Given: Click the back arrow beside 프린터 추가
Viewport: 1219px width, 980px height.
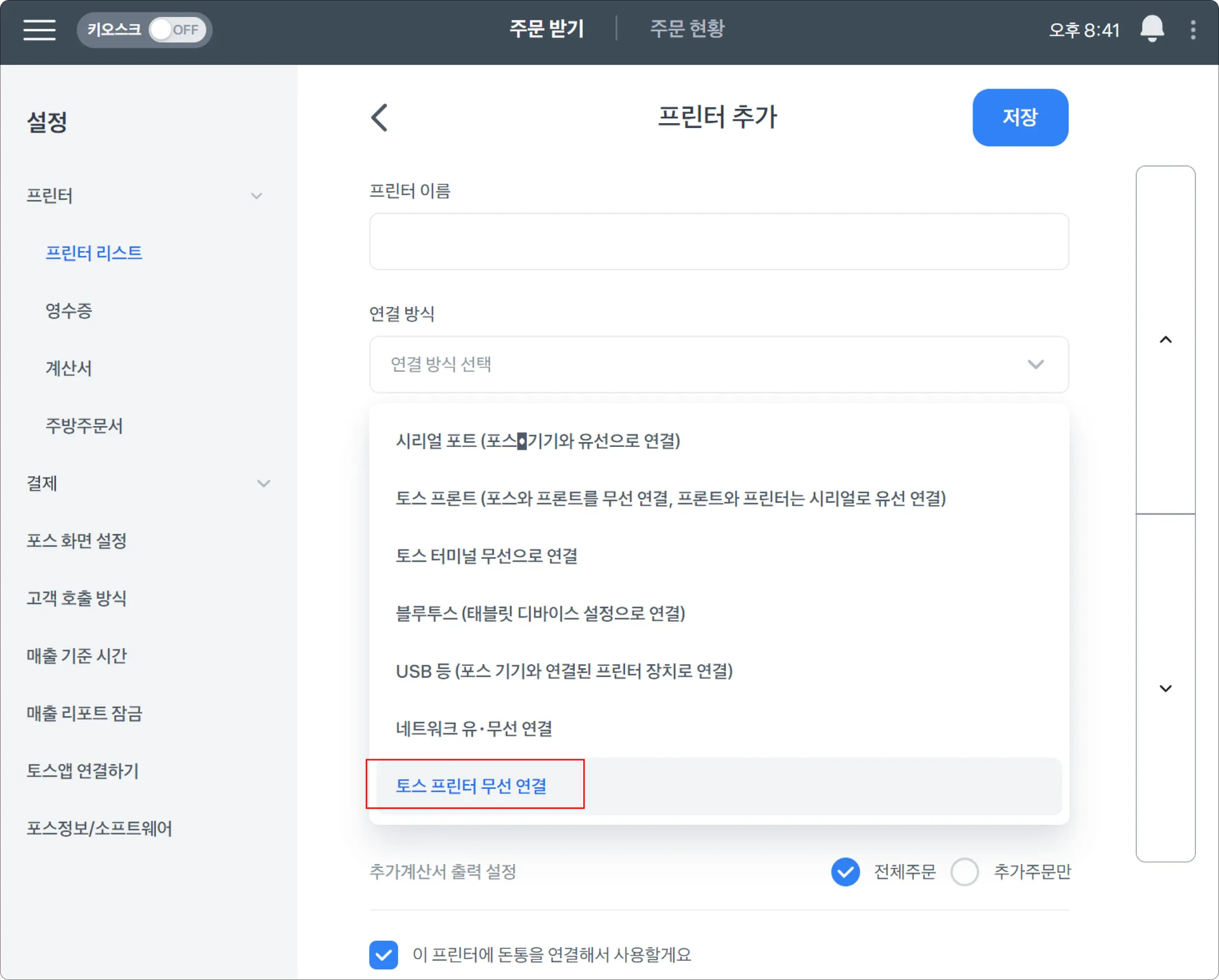Looking at the screenshot, I should click(380, 117).
